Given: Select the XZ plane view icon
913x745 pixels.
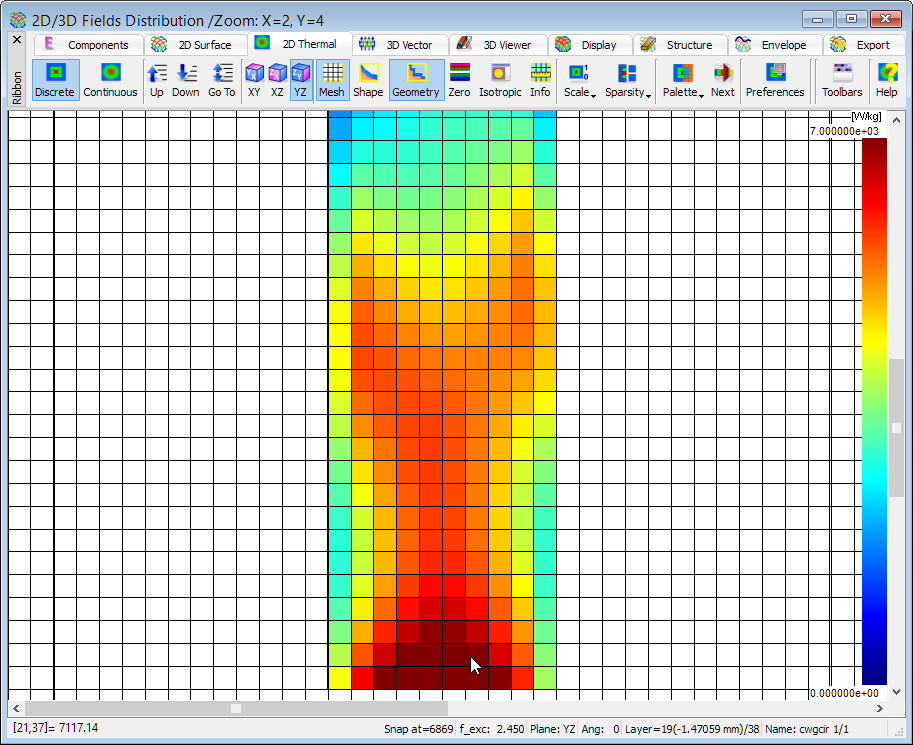Looking at the screenshot, I should pyautogui.click(x=277, y=80).
